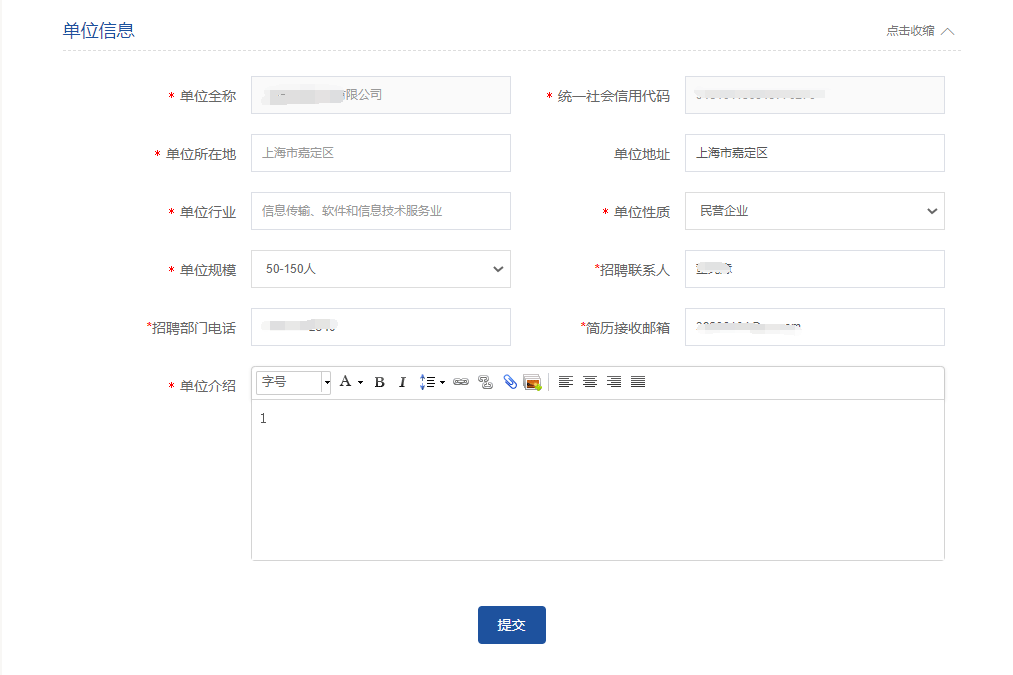Click the insert image icon
The width and height of the screenshot is (1013, 675).
coord(532,382)
